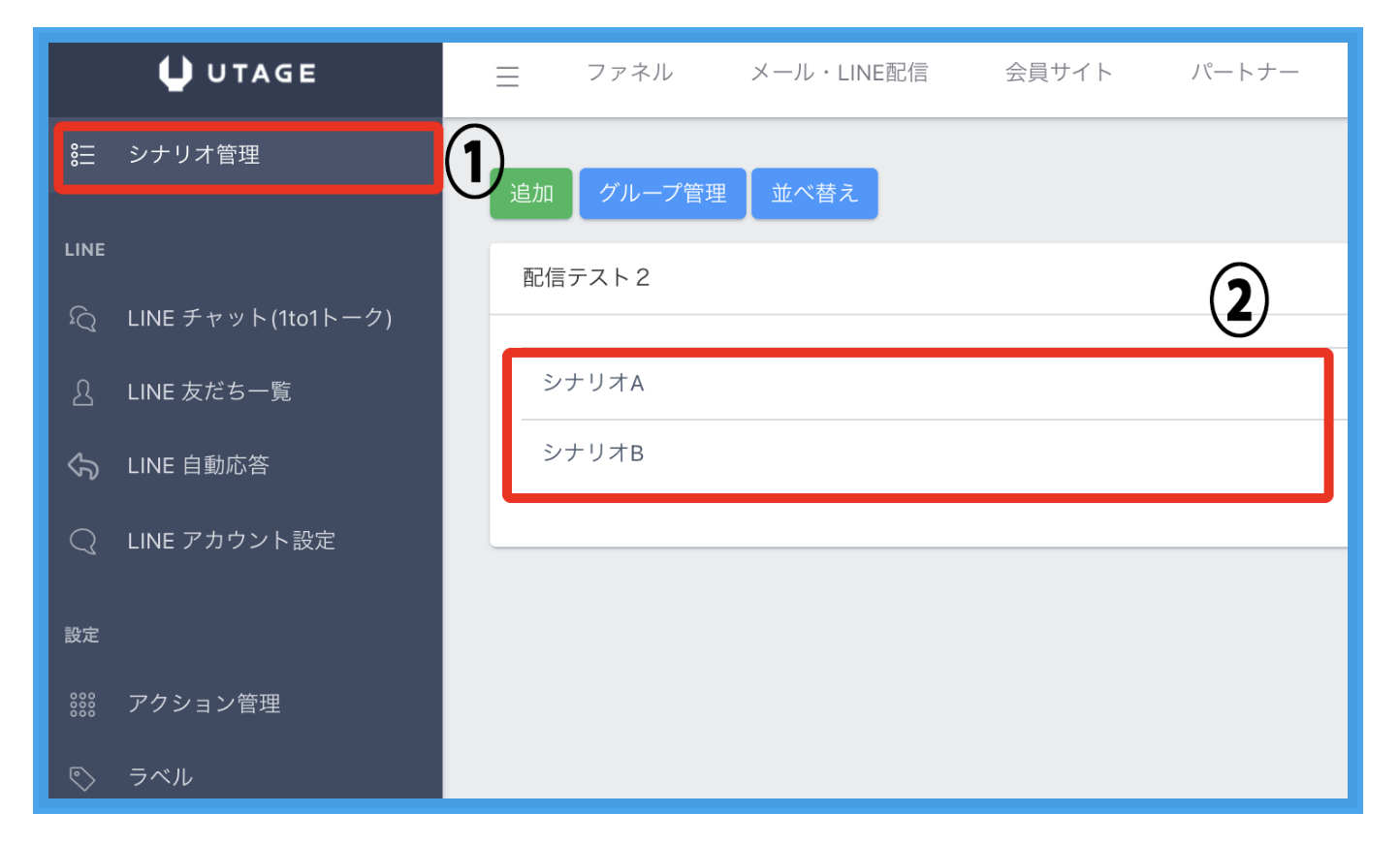Click the LINE auto-reply arrow icon
1400x845 pixels.
[x=83, y=466]
